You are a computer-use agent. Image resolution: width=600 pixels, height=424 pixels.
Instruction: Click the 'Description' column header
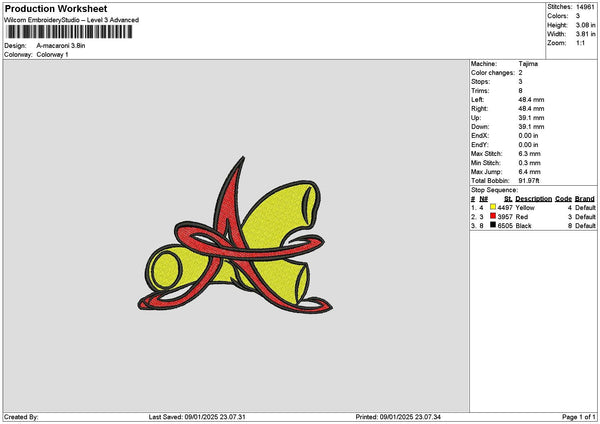tap(533, 199)
